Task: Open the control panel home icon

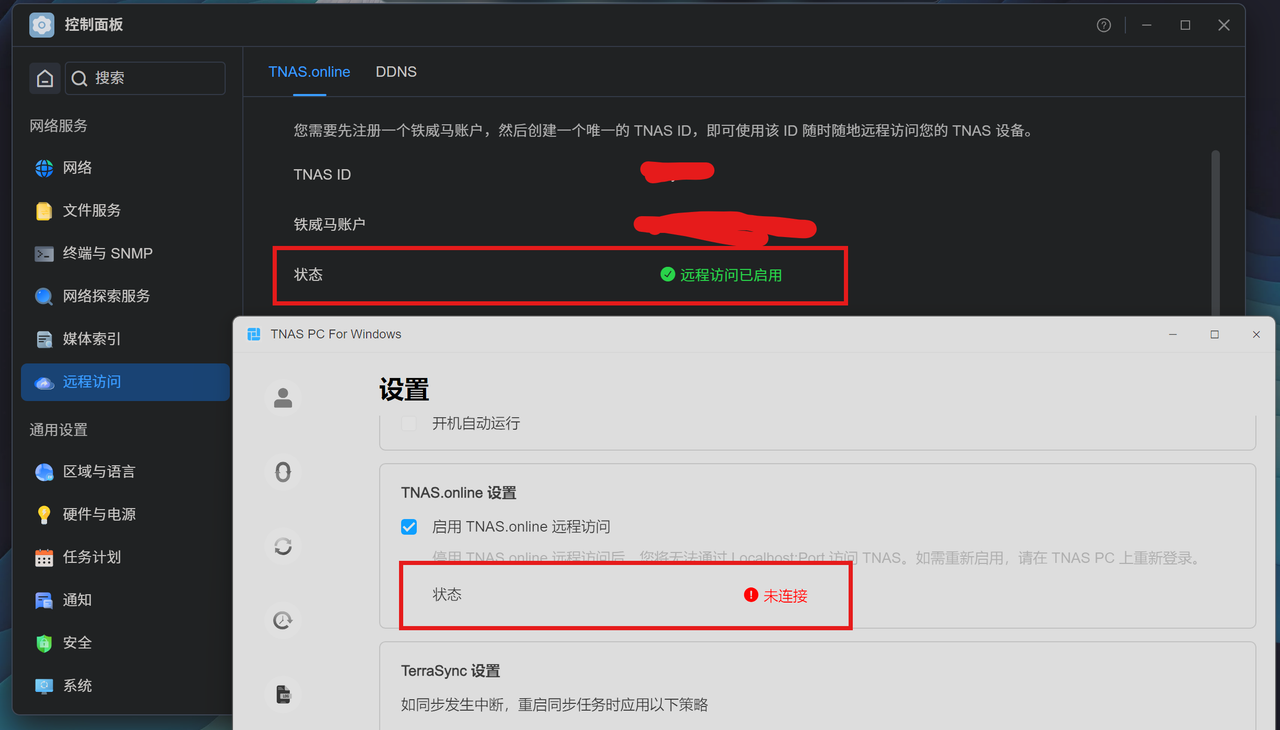Action: coord(44,78)
